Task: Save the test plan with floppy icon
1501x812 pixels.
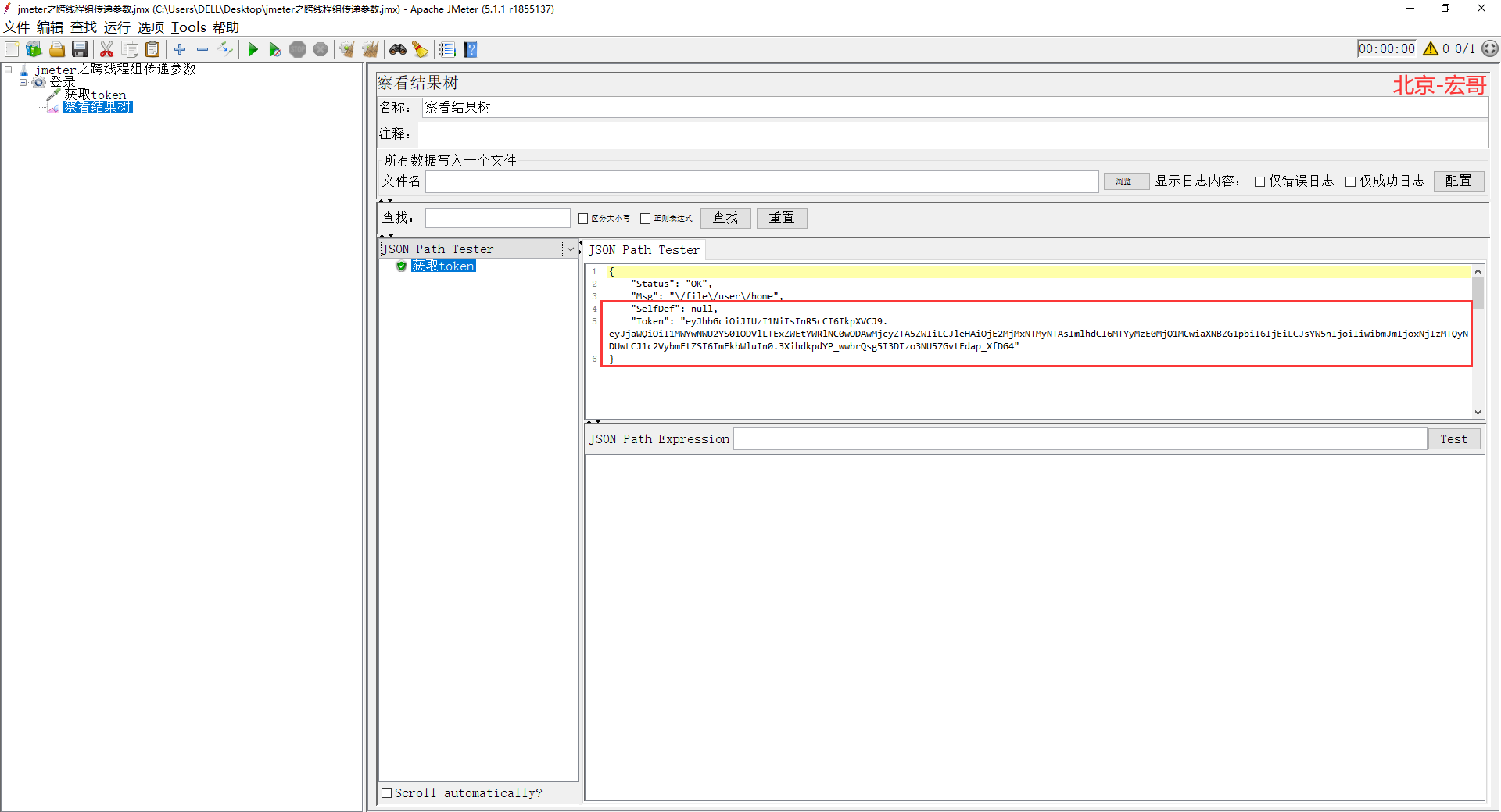Action: pyautogui.click(x=80, y=49)
